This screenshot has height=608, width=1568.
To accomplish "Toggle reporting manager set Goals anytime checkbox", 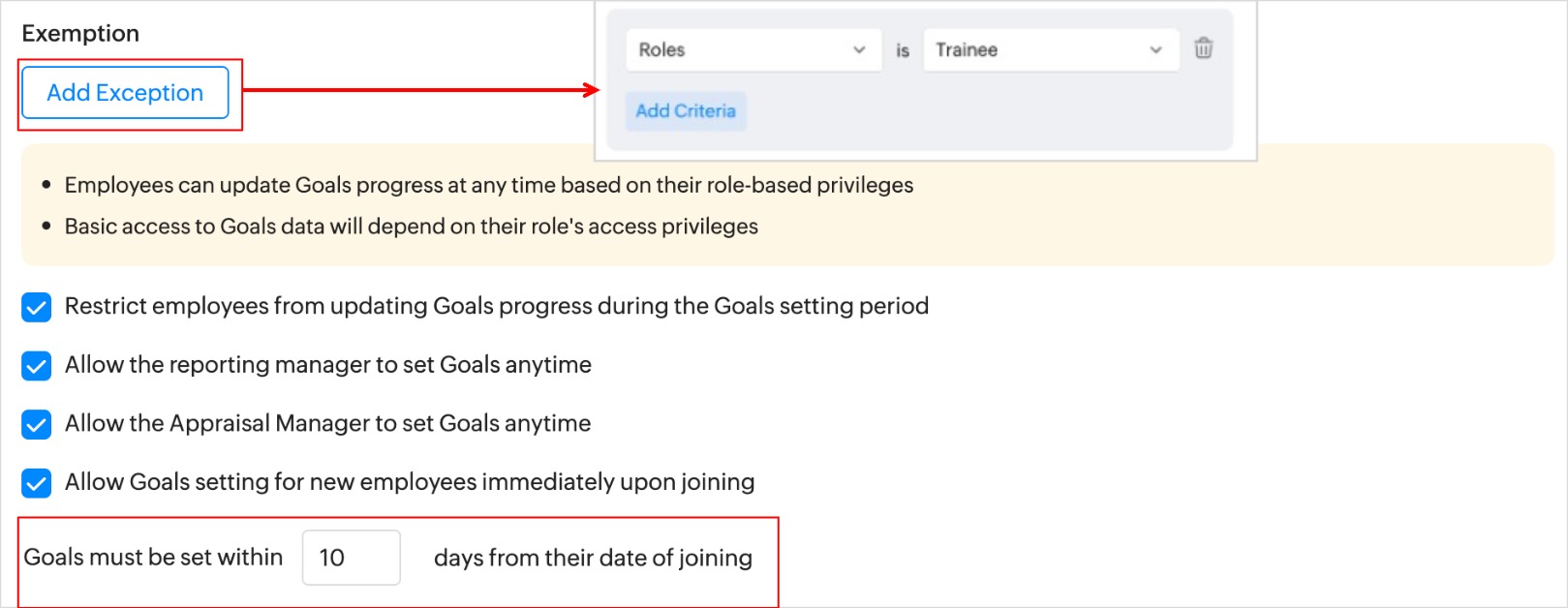I will tap(37, 366).
